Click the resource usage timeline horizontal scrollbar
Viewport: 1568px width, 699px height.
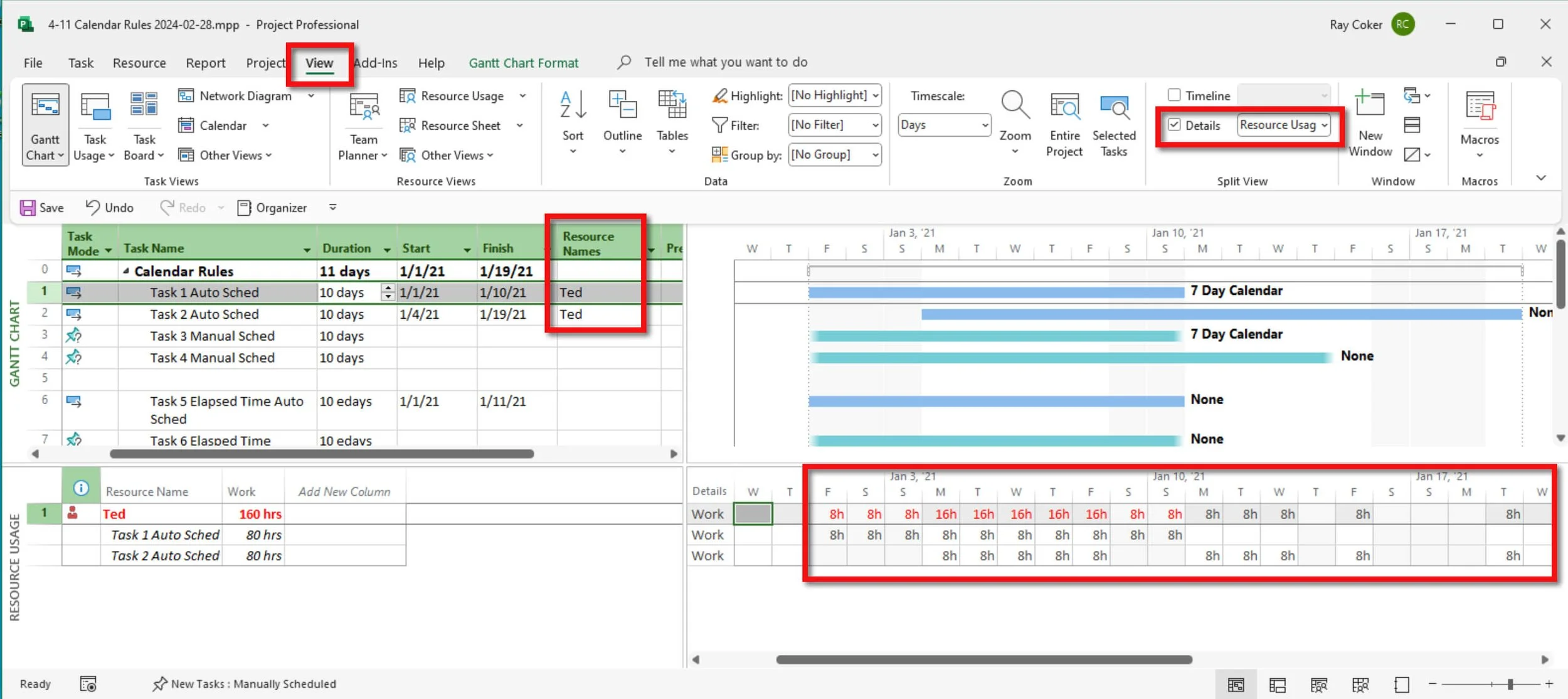click(983, 659)
